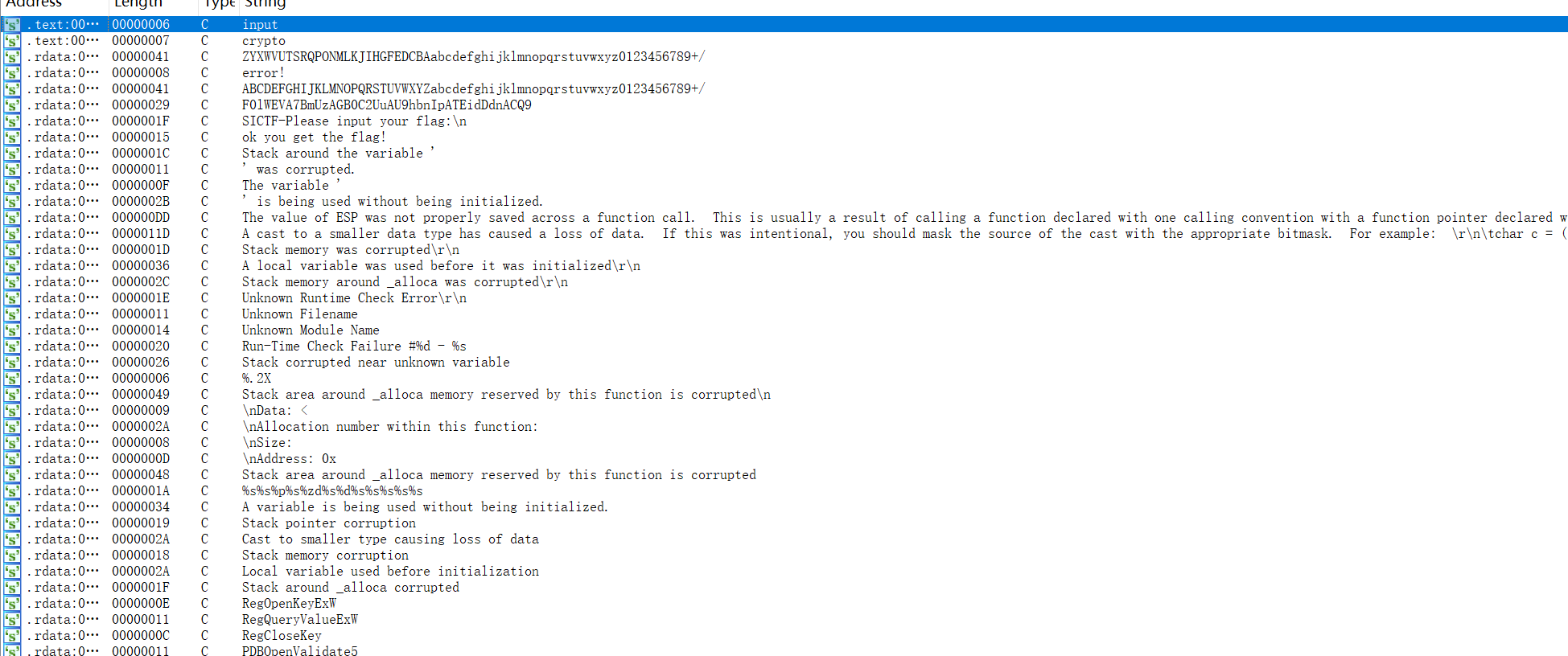Viewport: 1568px width, 656px height.
Task: Select the standard base64 table string starting 'ABCDEFGHIJKLMNOPQRSTUVWXYZ'
Action: [x=473, y=89]
